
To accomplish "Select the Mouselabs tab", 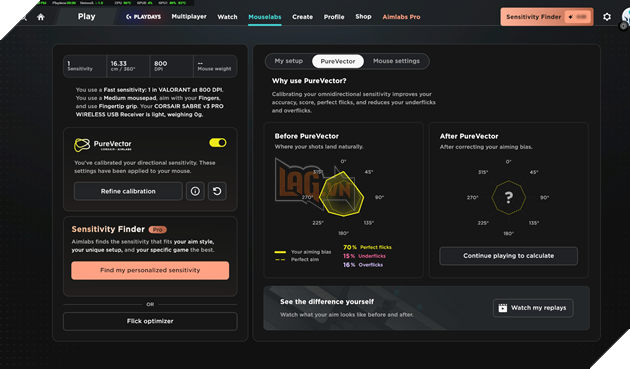I will pyautogui.click(x=265, y=17).
